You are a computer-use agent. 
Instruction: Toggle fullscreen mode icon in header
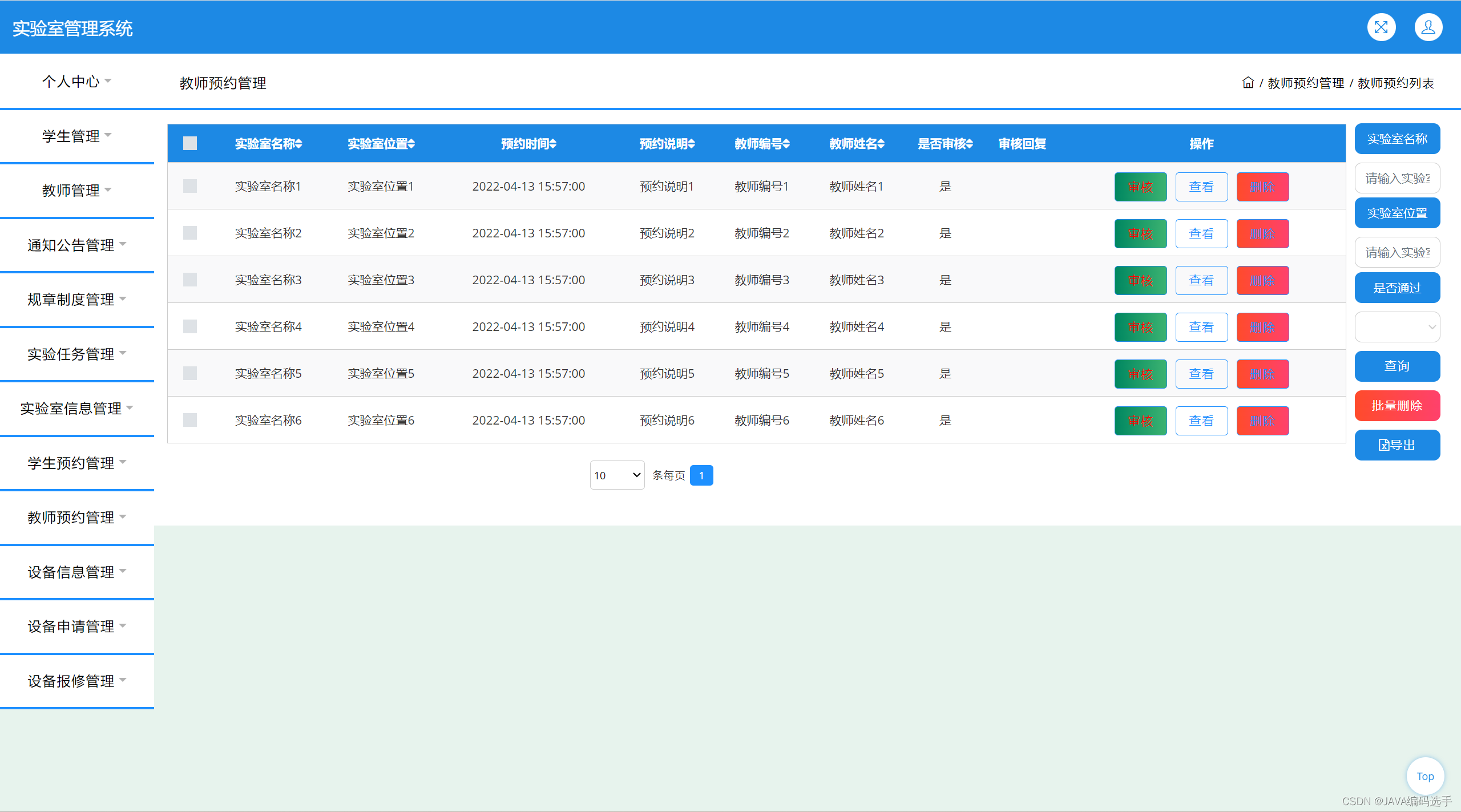click(1381, 27)
